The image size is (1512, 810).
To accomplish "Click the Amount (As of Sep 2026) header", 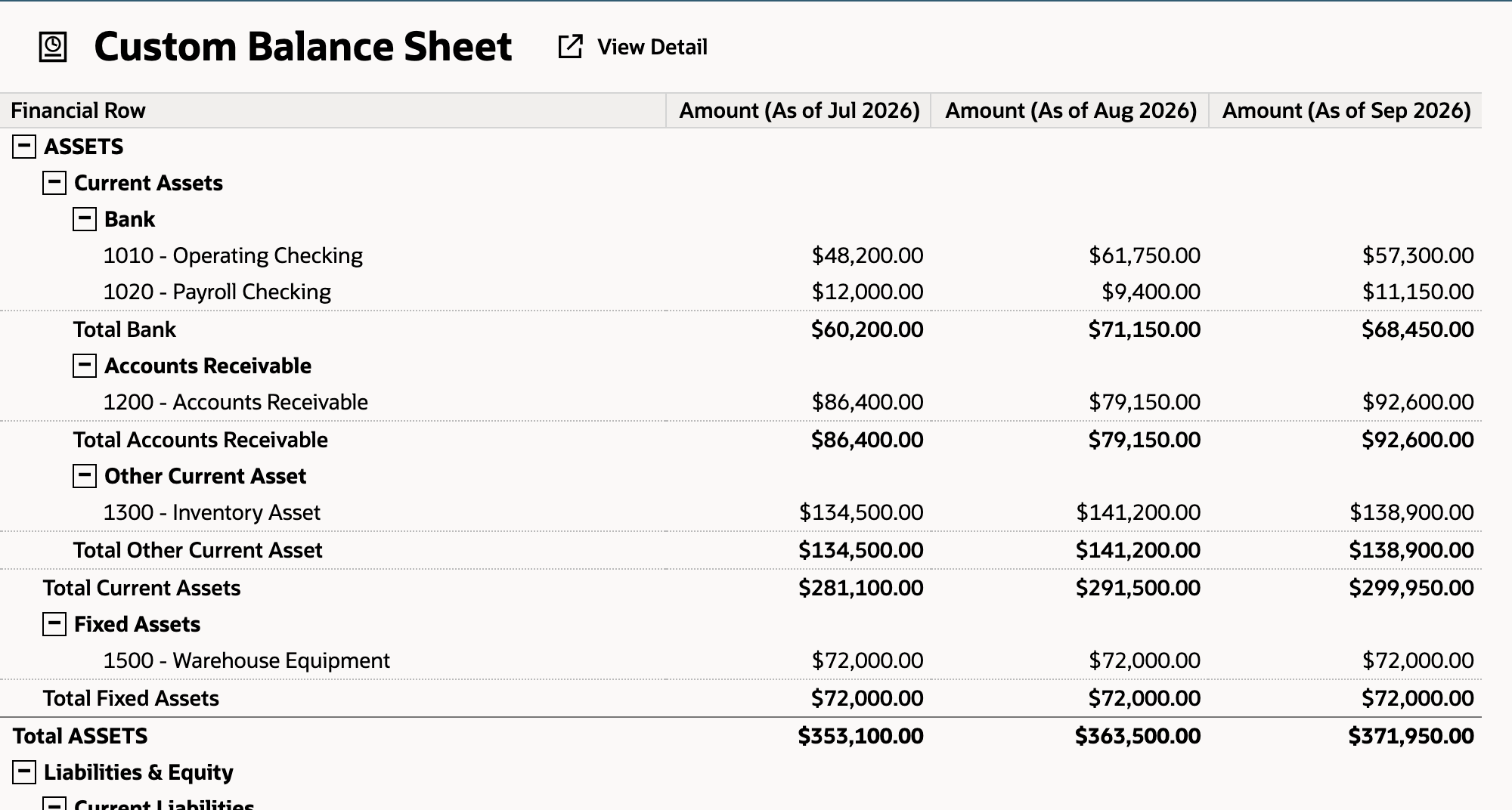I will [x=1346, y=110].
